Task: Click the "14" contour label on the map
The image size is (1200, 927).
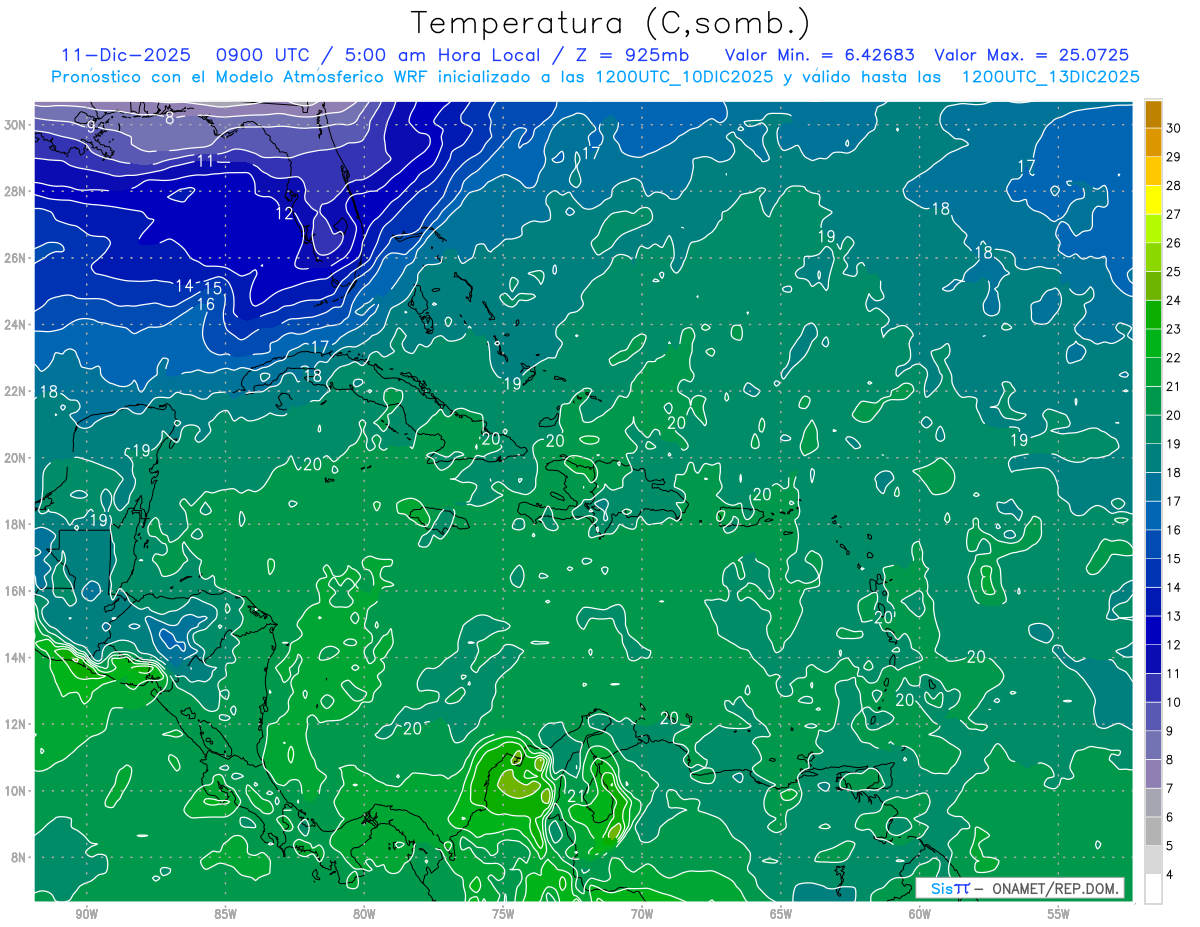Action: coord(184,286)
